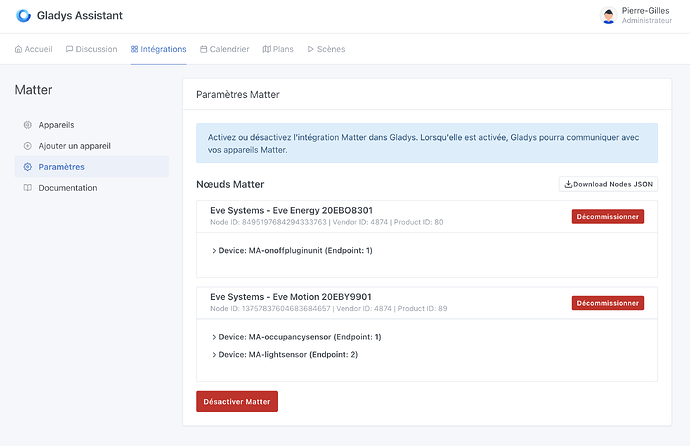Click Node ID 8495197684294333763 text
Image resolution: width=690 pixels, height=446 pixels.
click(x=268, y=222)
